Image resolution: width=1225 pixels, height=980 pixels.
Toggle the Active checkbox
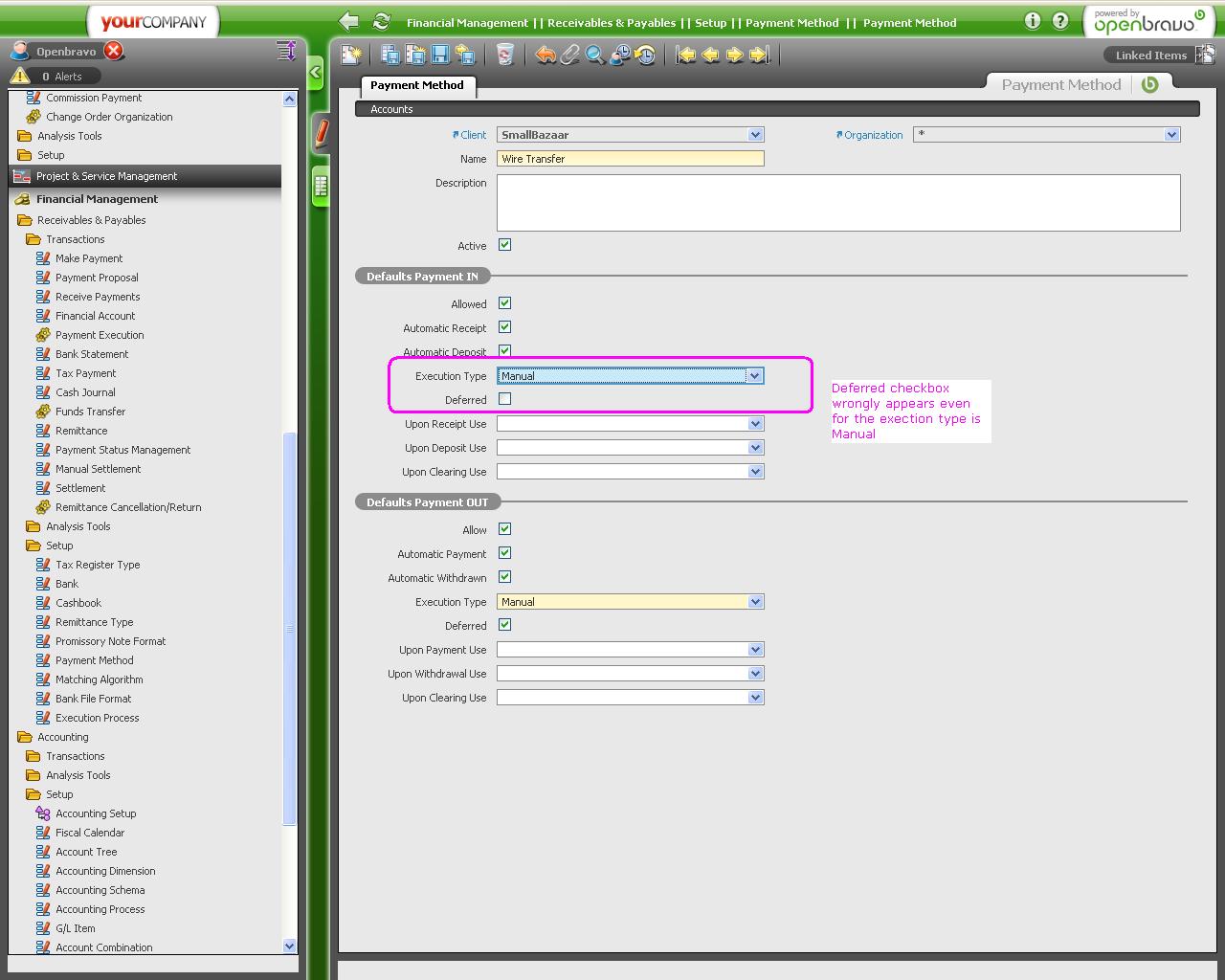504,245
